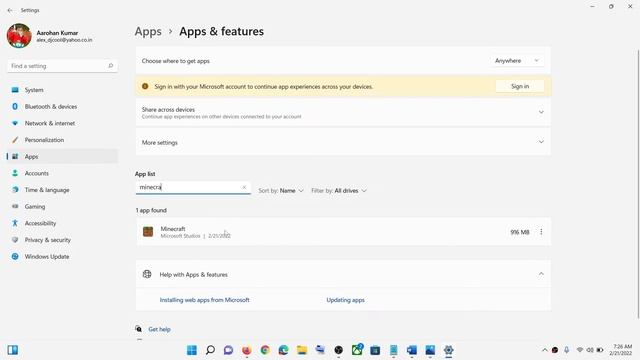Image resolution: width=640 pixels, height=360 pixels.
Task: Open the Installing web apps from Microsoft link
Action: coord(204,300)
